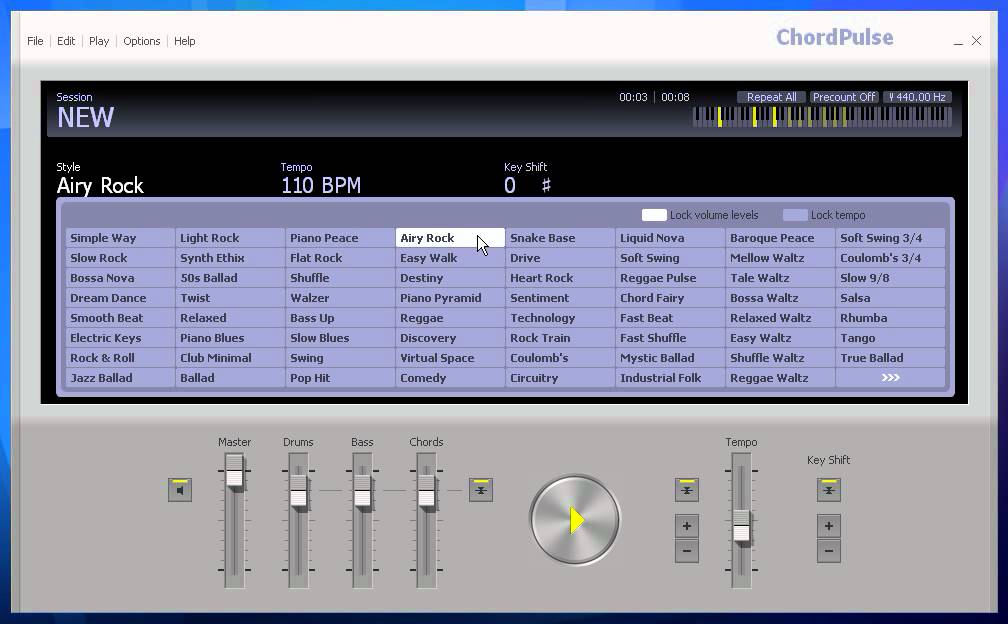Viewport: 1008px width, 624px height.
Task: Select the Tango style
Action: [x=890, y=338]
